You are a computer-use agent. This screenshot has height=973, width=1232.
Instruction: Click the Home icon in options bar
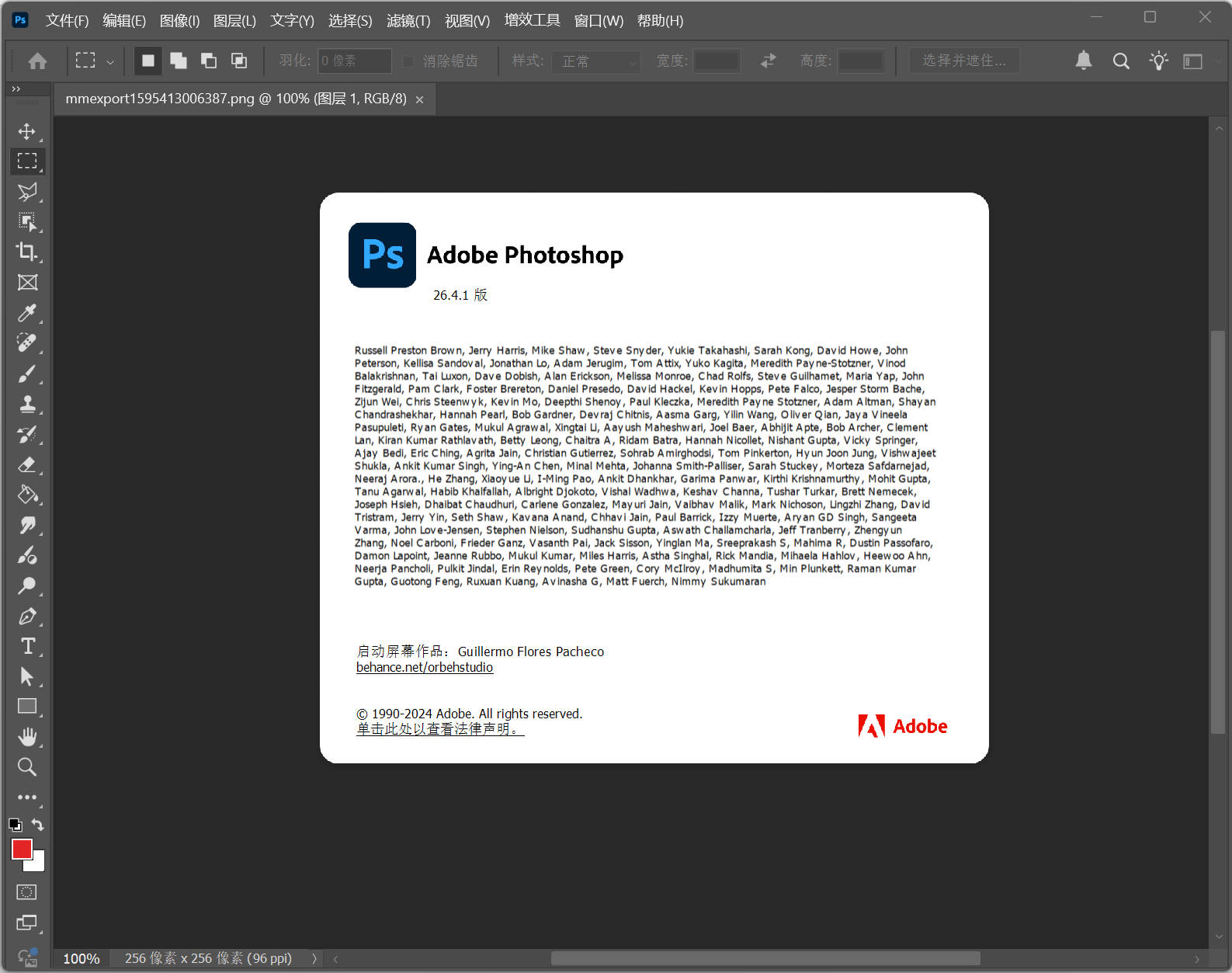[x=37, y=61]
